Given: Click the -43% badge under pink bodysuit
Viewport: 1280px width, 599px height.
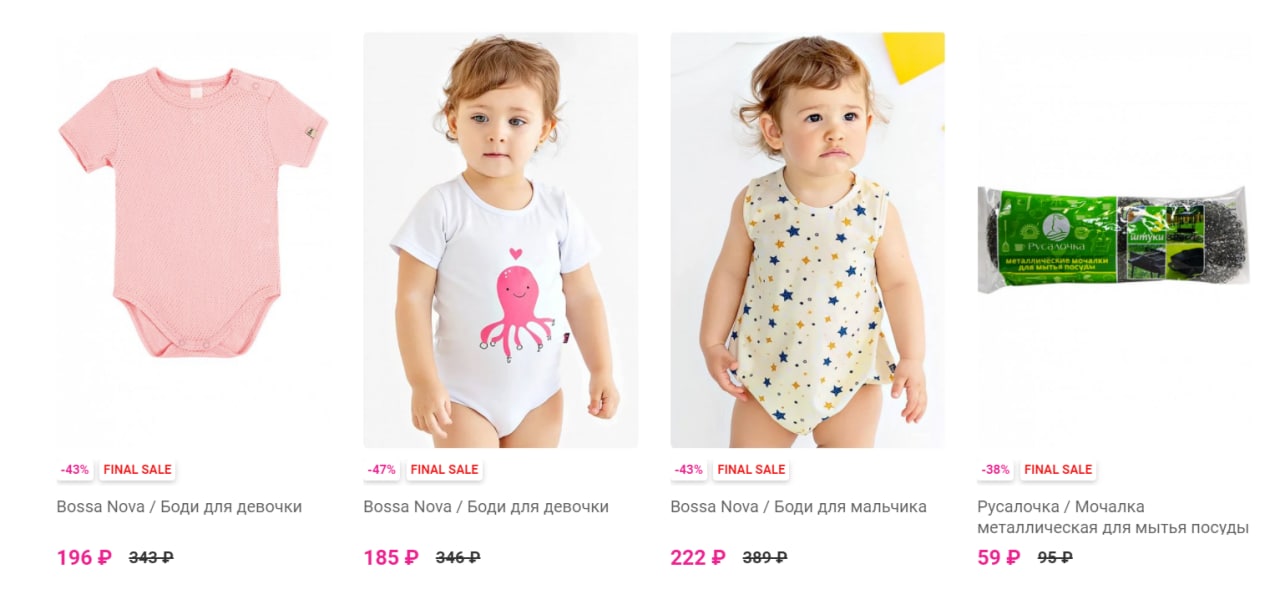Looking at the screenshot, I should (x=75, y=469).
